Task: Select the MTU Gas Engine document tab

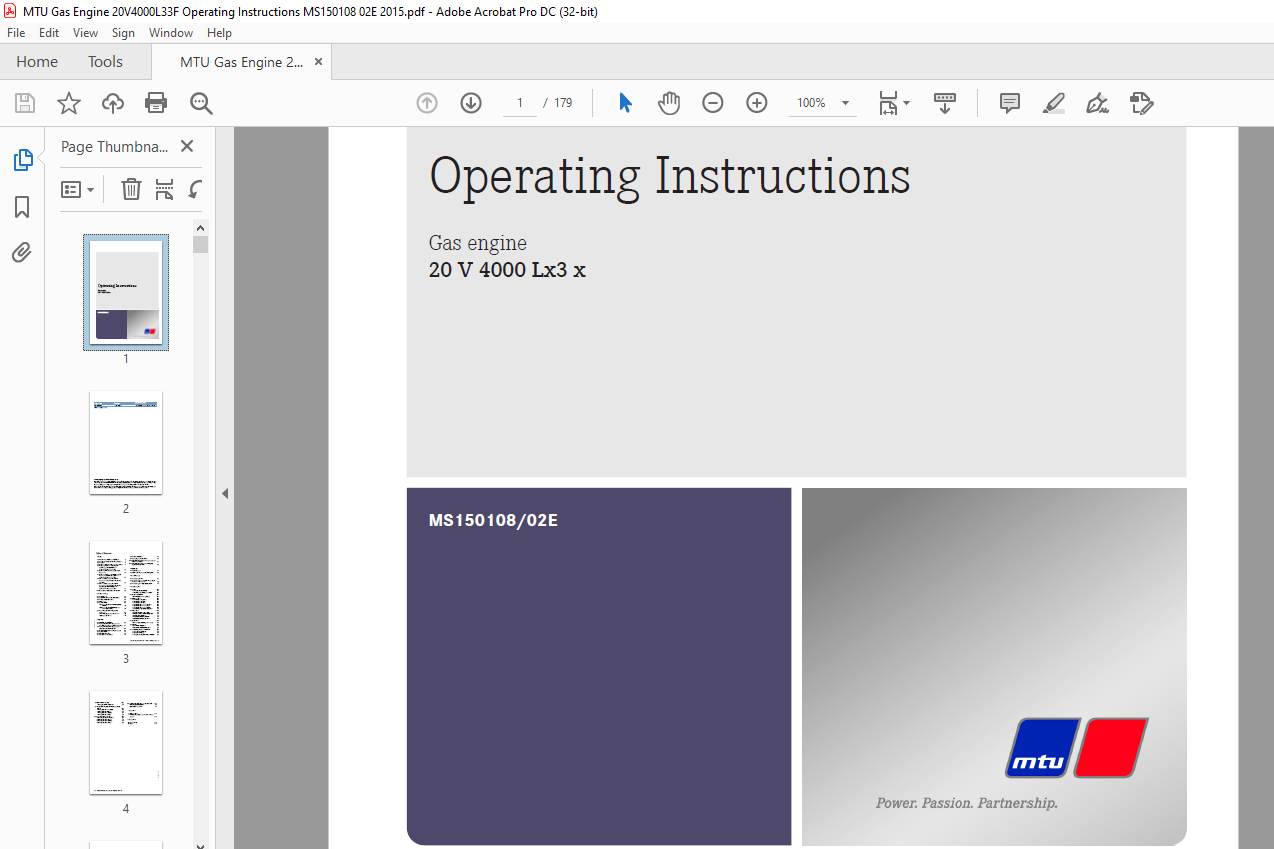Action: click(241, 62)
